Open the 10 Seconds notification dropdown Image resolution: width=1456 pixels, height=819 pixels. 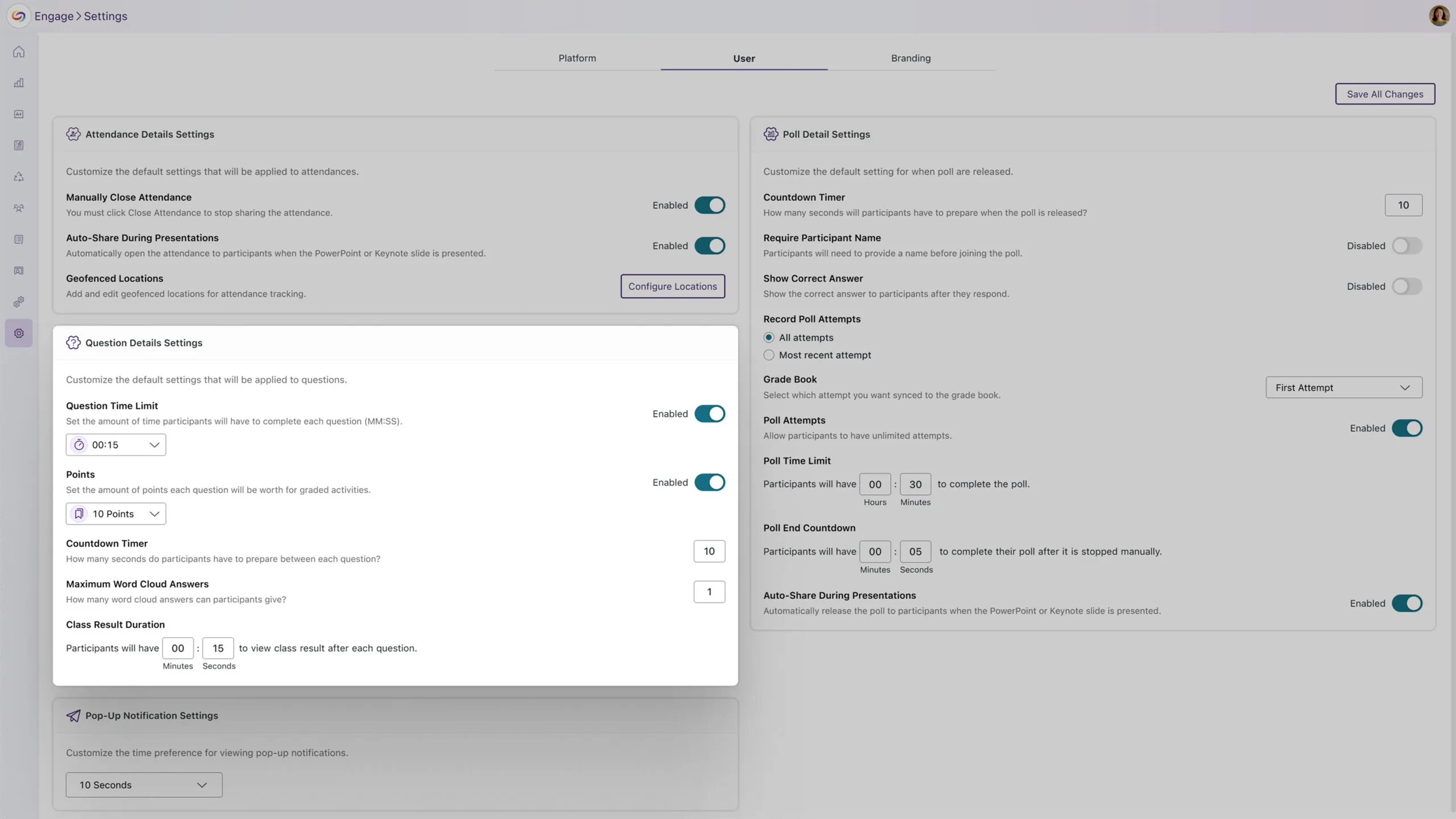[144, 785]
